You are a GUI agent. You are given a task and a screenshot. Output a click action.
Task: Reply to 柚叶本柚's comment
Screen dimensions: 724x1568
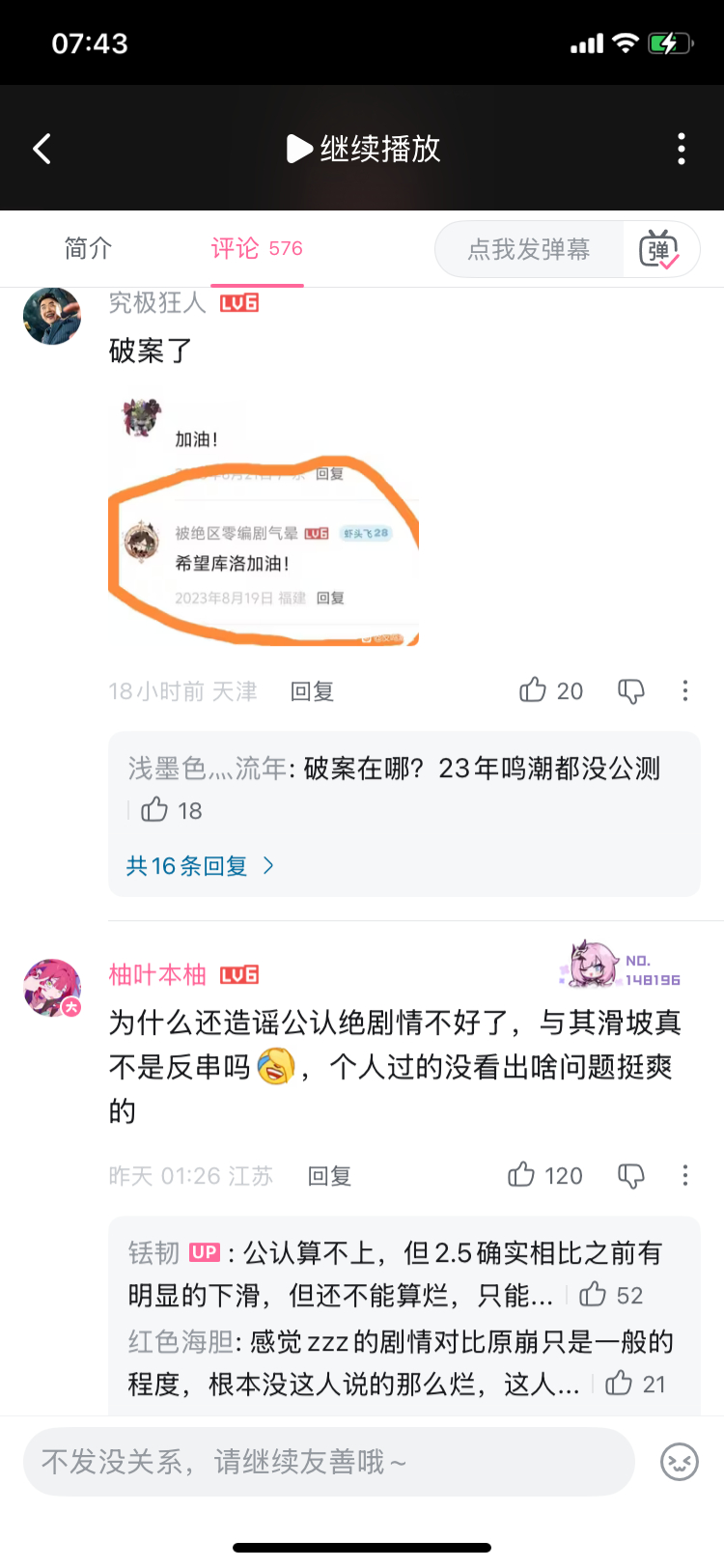click(329, 1176)
